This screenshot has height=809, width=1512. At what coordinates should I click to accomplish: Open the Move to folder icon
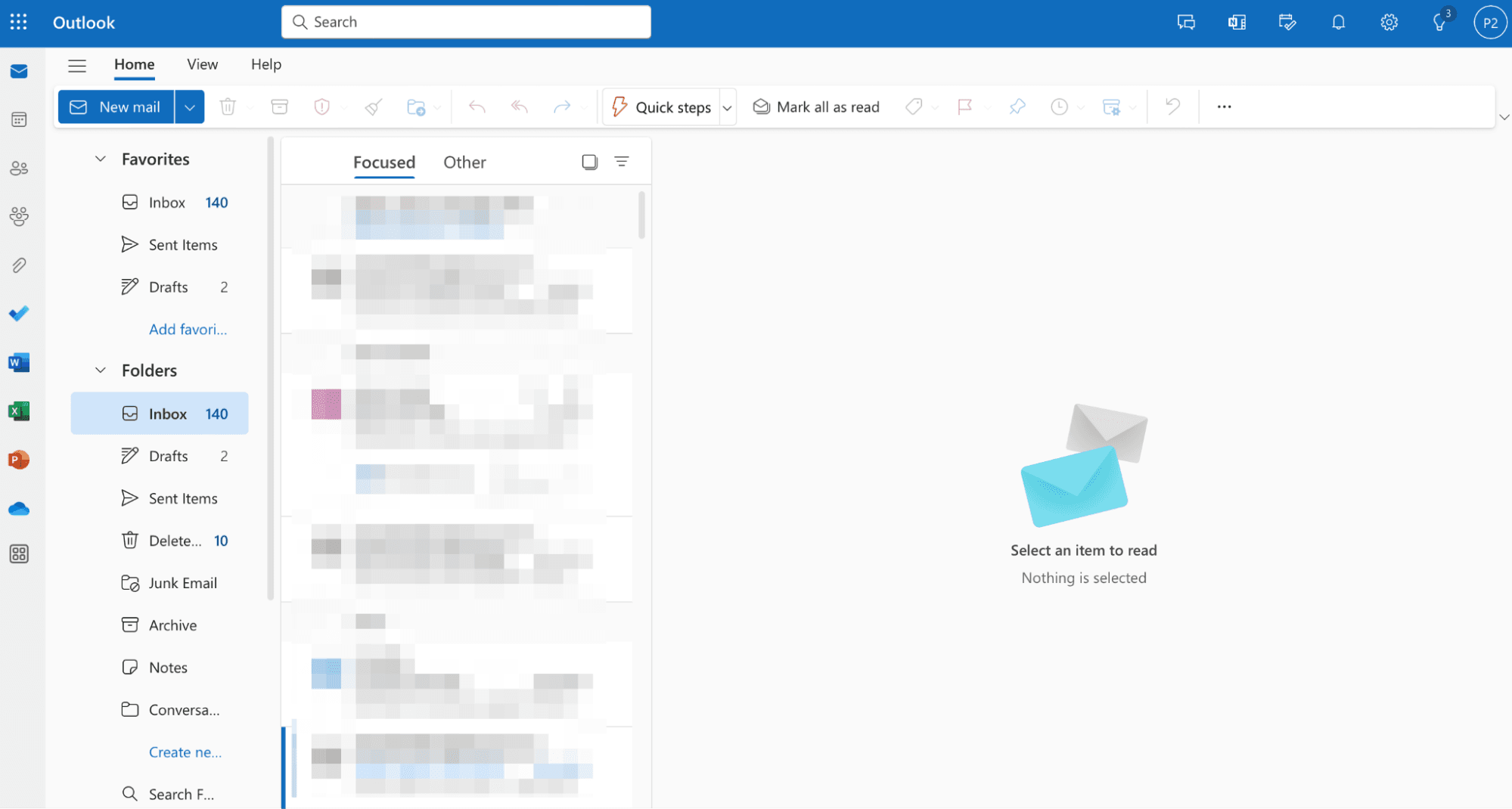(418, 107)
